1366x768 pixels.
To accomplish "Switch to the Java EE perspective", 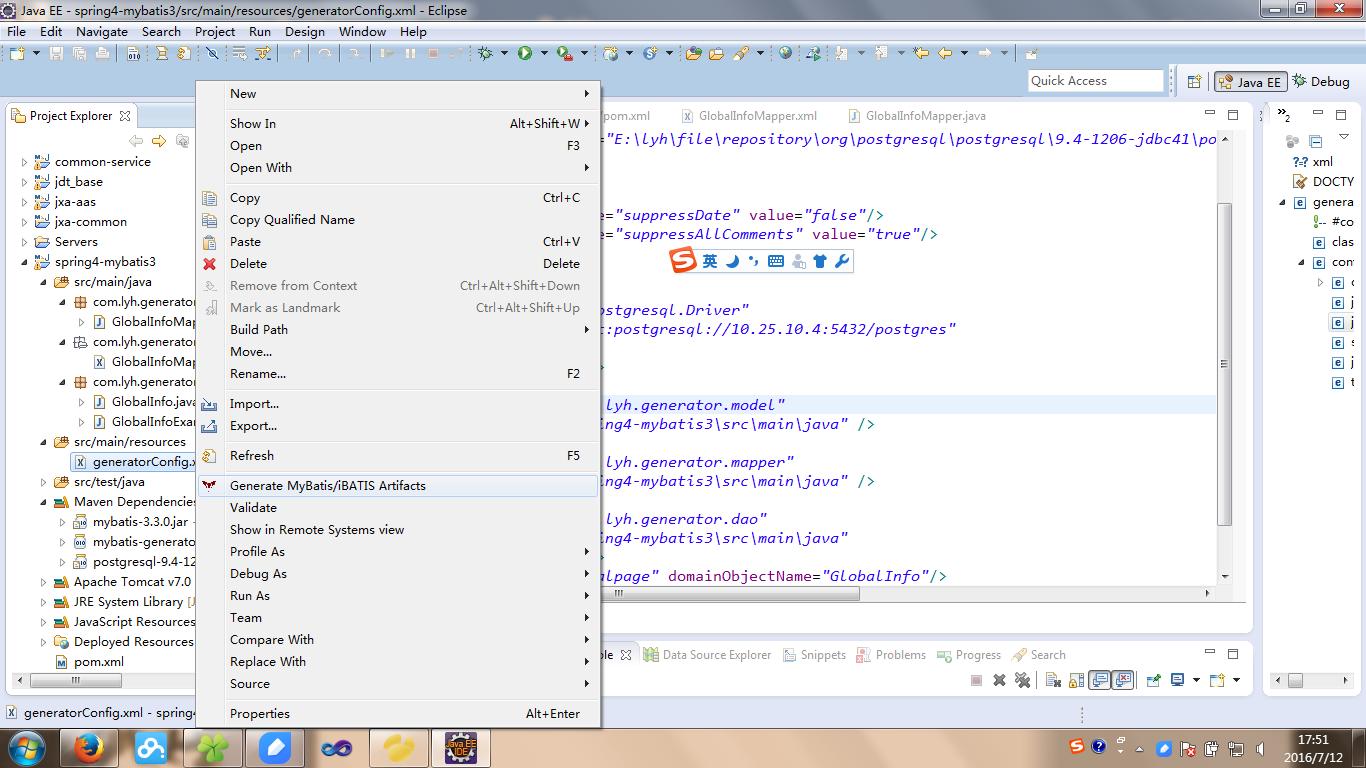I will point(1249,82).
